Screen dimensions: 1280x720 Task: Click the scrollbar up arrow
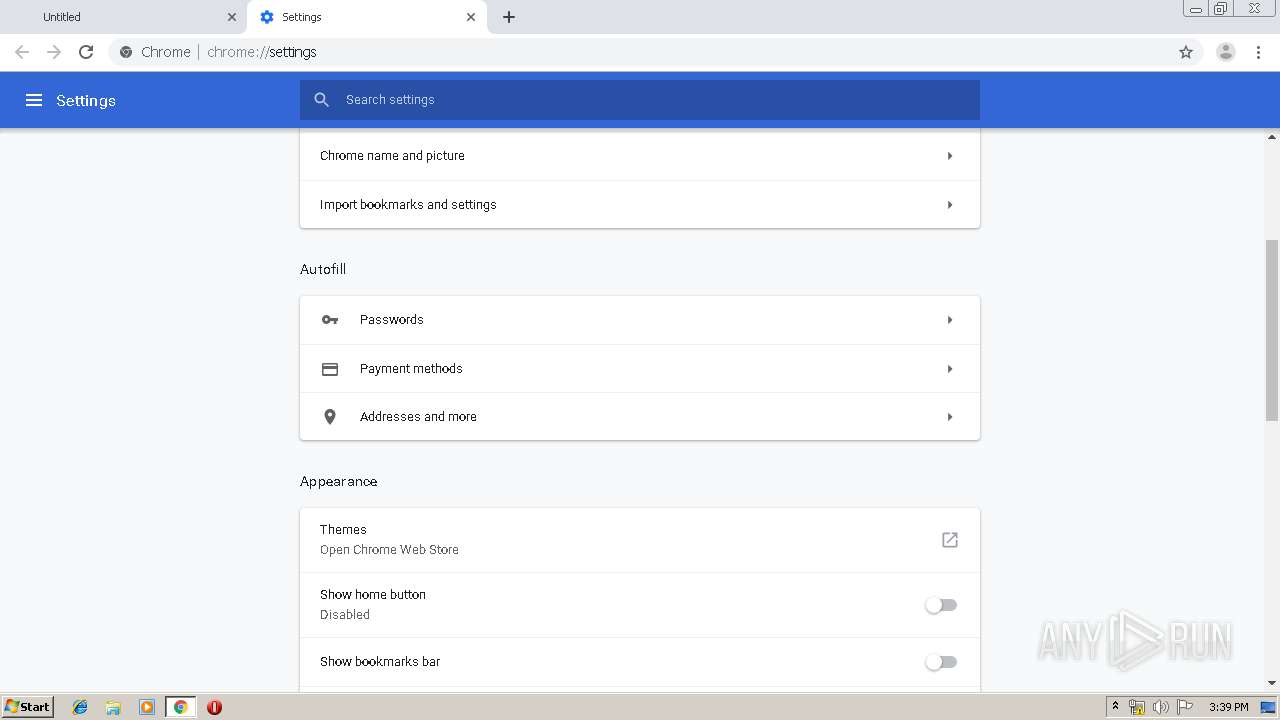click(1272, 137)
